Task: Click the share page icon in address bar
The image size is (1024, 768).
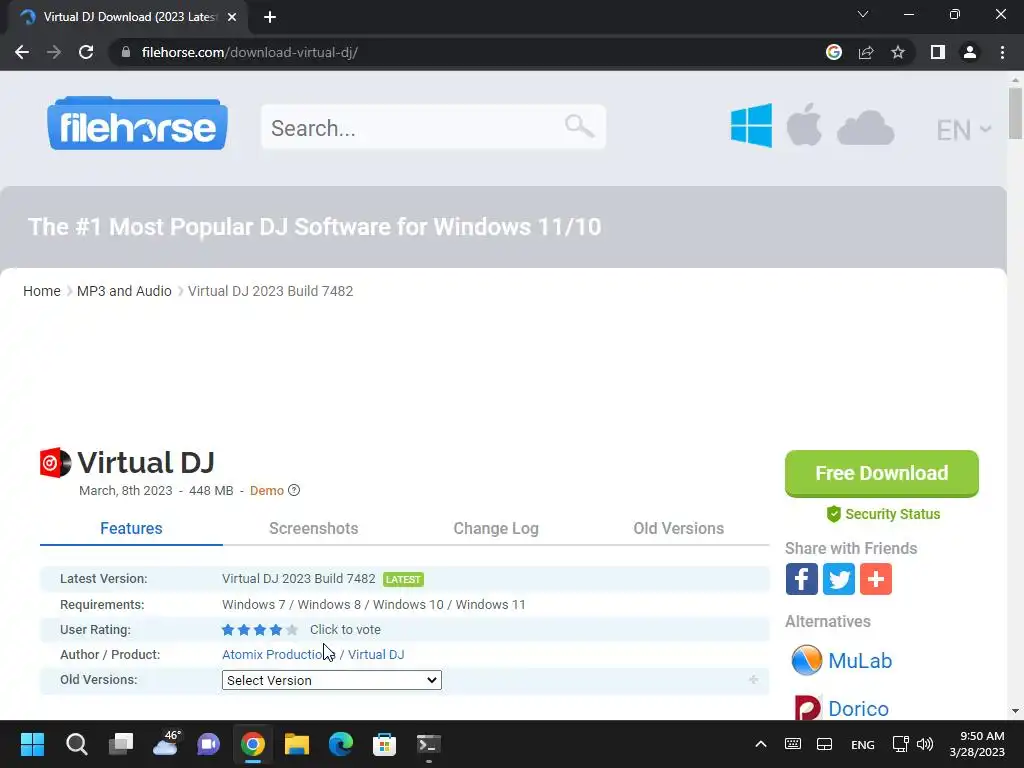Action: 866,52
